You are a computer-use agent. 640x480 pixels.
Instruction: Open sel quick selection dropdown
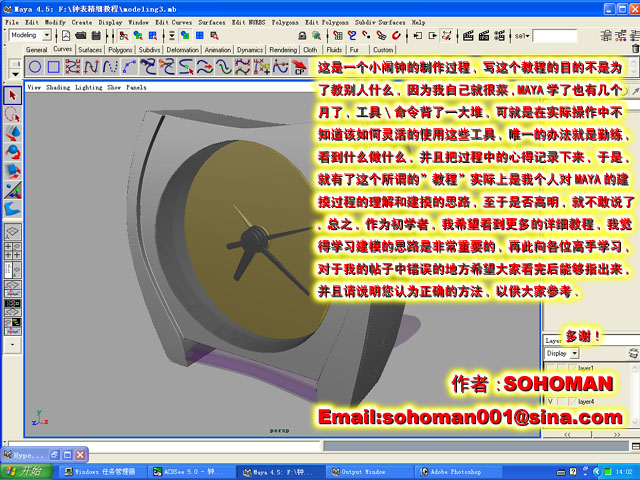(x=522, y=36)
